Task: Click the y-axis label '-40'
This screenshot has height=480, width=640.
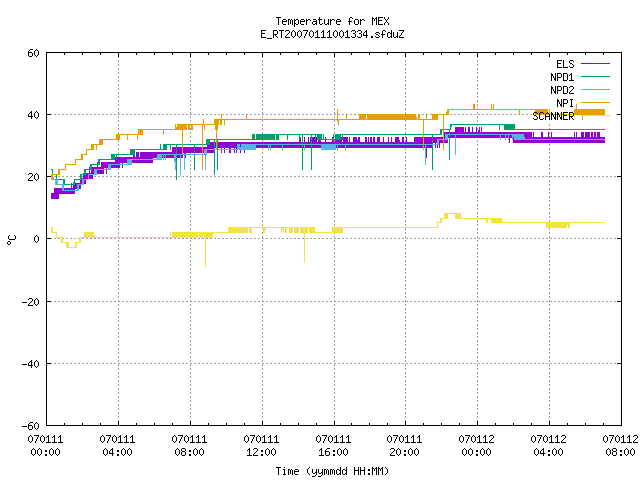Action: pyautogui.click(x=31, y=364)
